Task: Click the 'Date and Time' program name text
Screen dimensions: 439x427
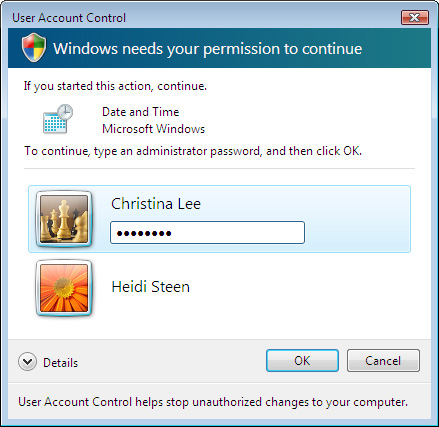Action: tap(141, 112)
